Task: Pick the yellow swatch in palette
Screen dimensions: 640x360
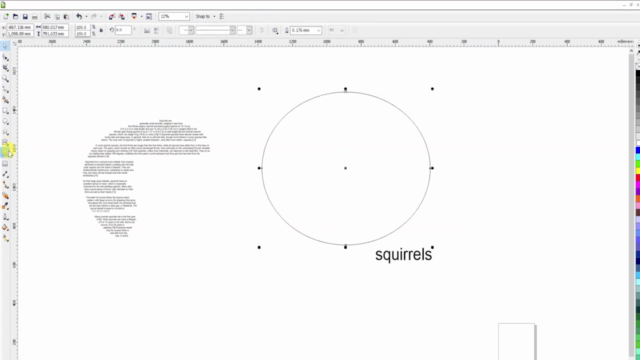Action: 638,171
